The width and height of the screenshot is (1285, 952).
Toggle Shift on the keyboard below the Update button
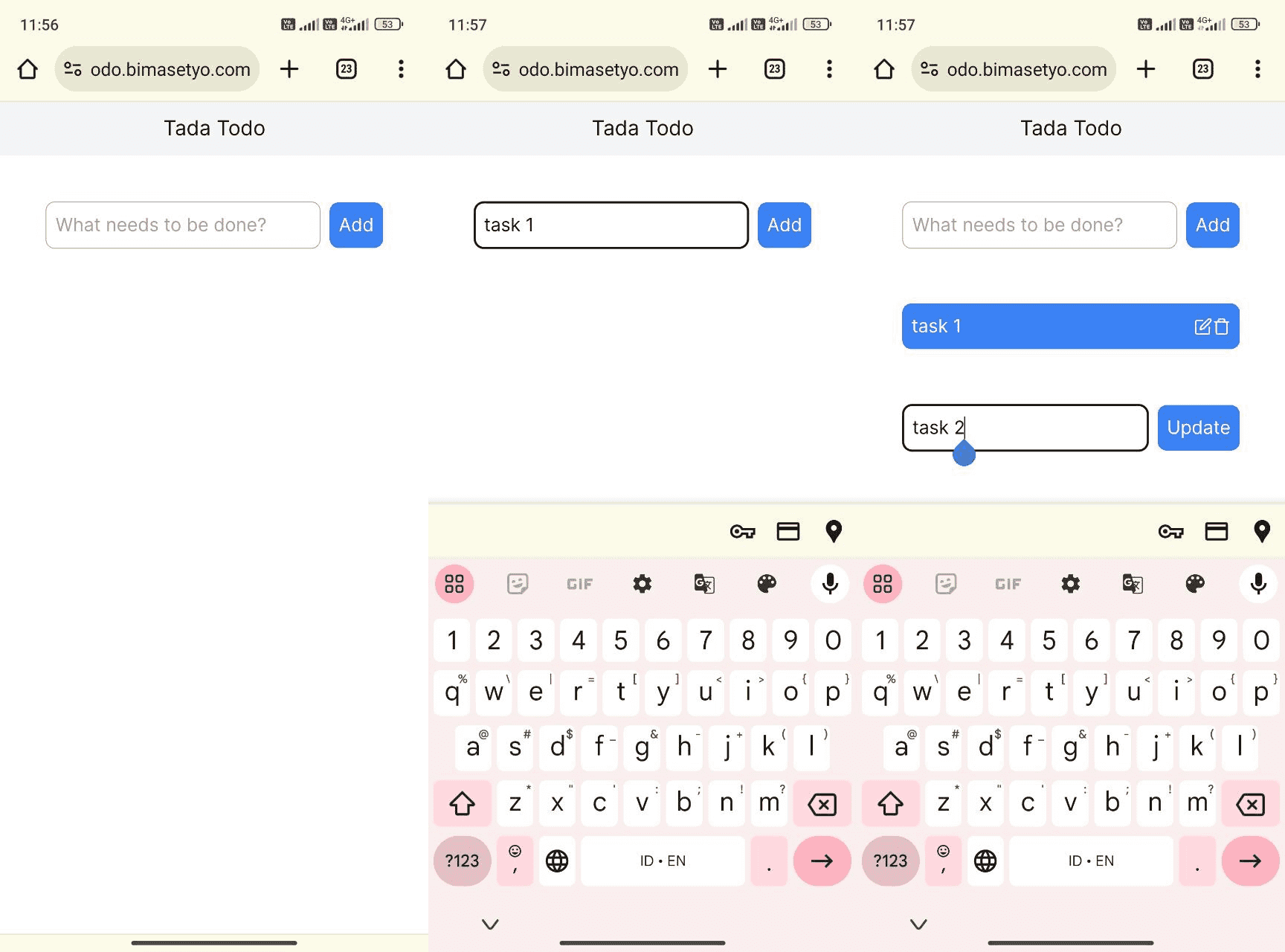tap(890, 803)
